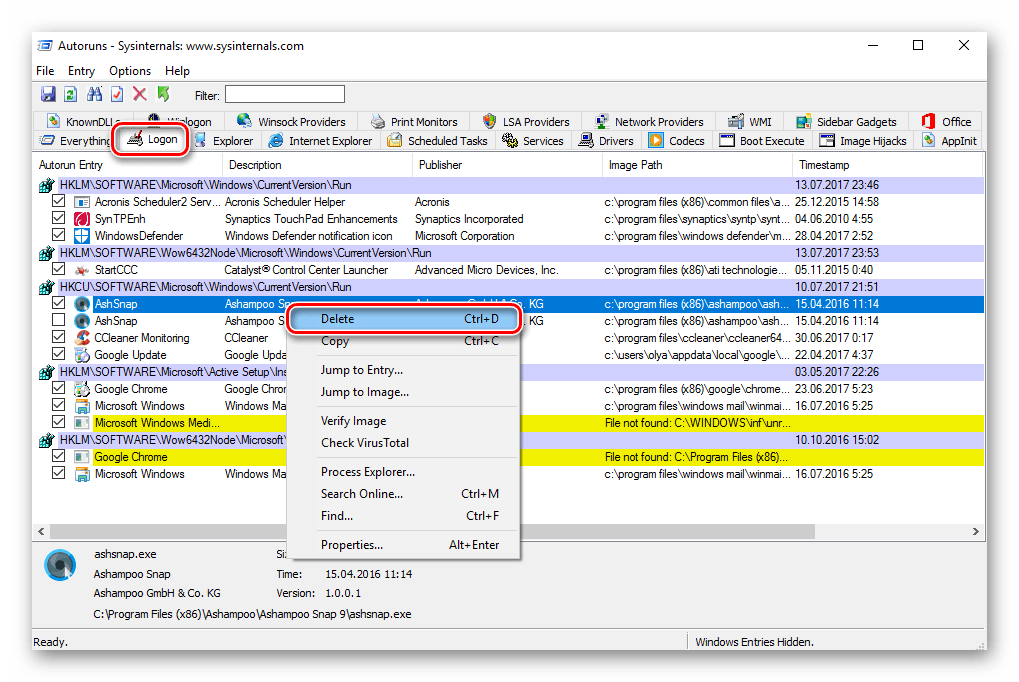The width and height of the screenshot is (1019, 682).
Task: Switch to the Scheduled Tasks tab
Action: 438,141
